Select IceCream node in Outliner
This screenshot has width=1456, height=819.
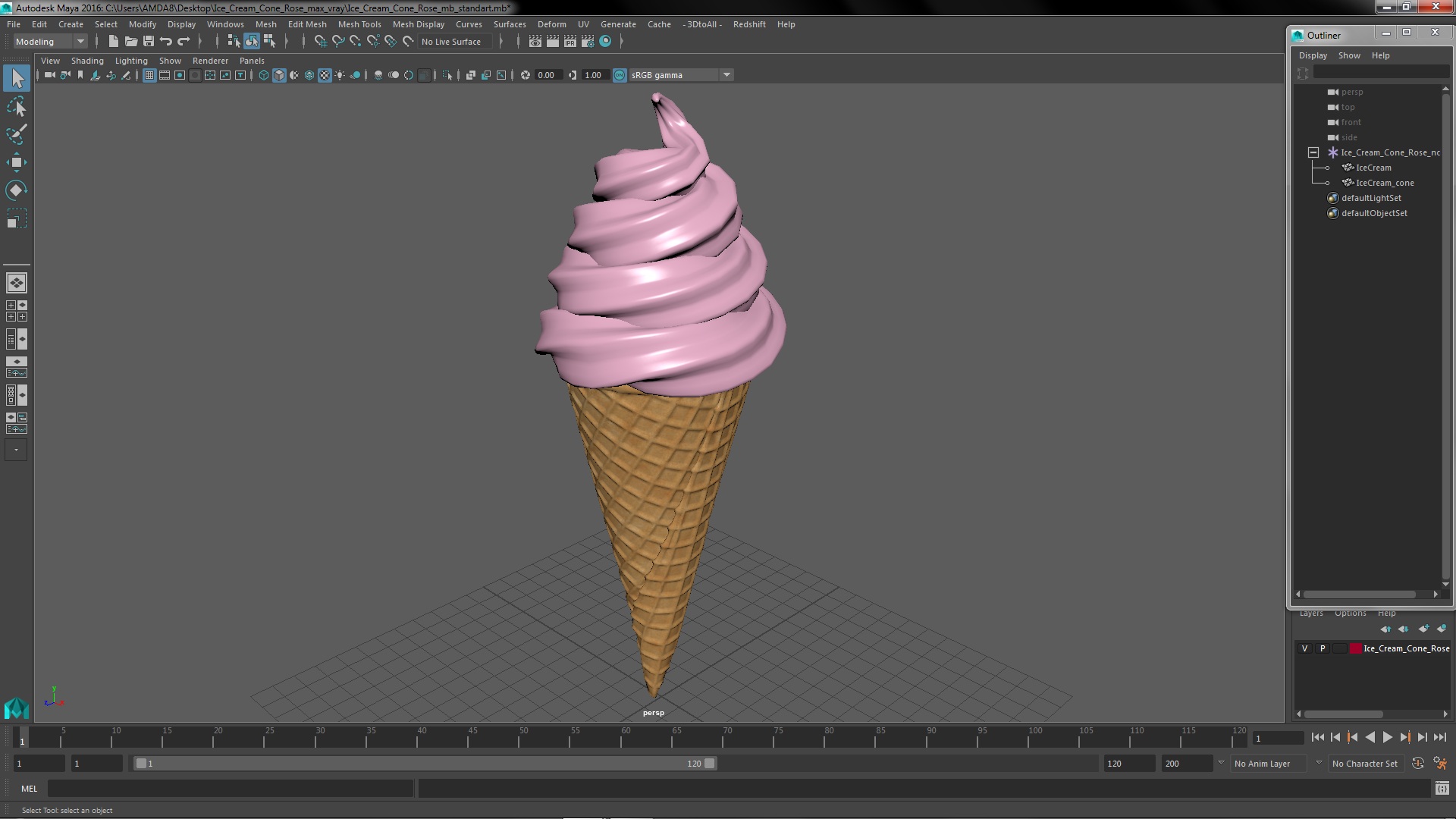tap(1373, 168)
